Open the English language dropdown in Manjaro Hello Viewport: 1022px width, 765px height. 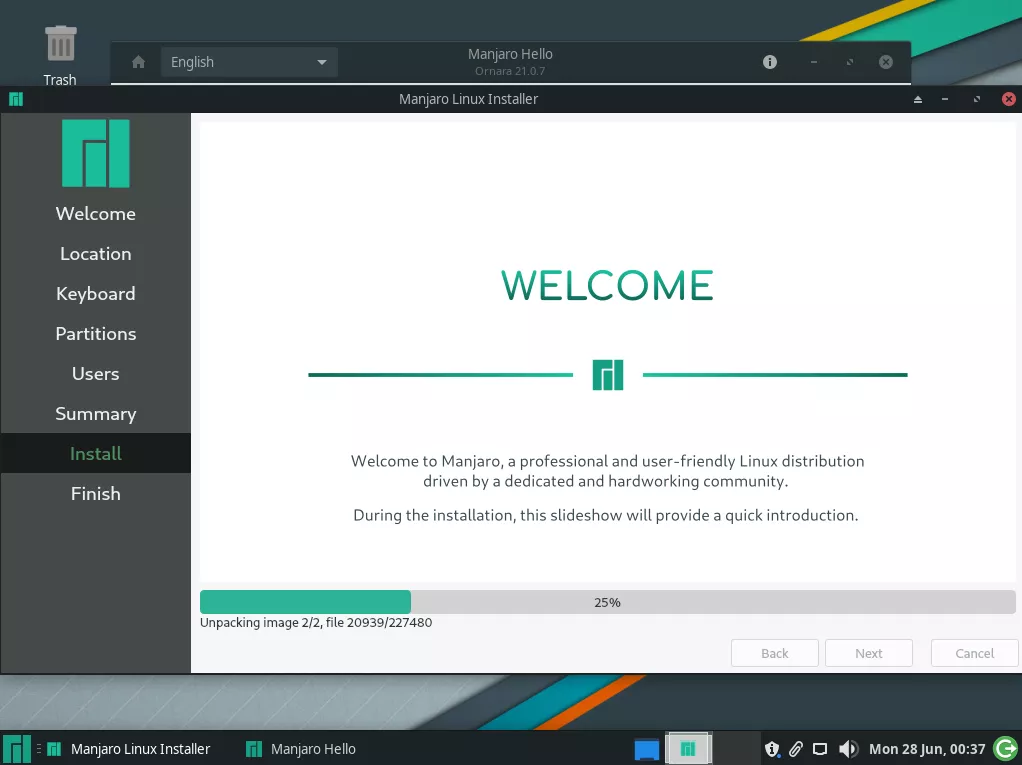249,62
